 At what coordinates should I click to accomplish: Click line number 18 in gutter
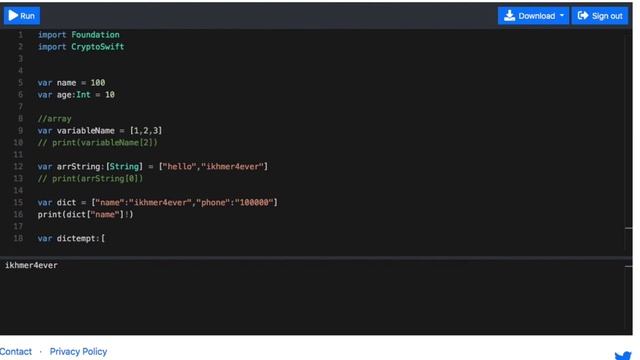[x=18, y=238]
